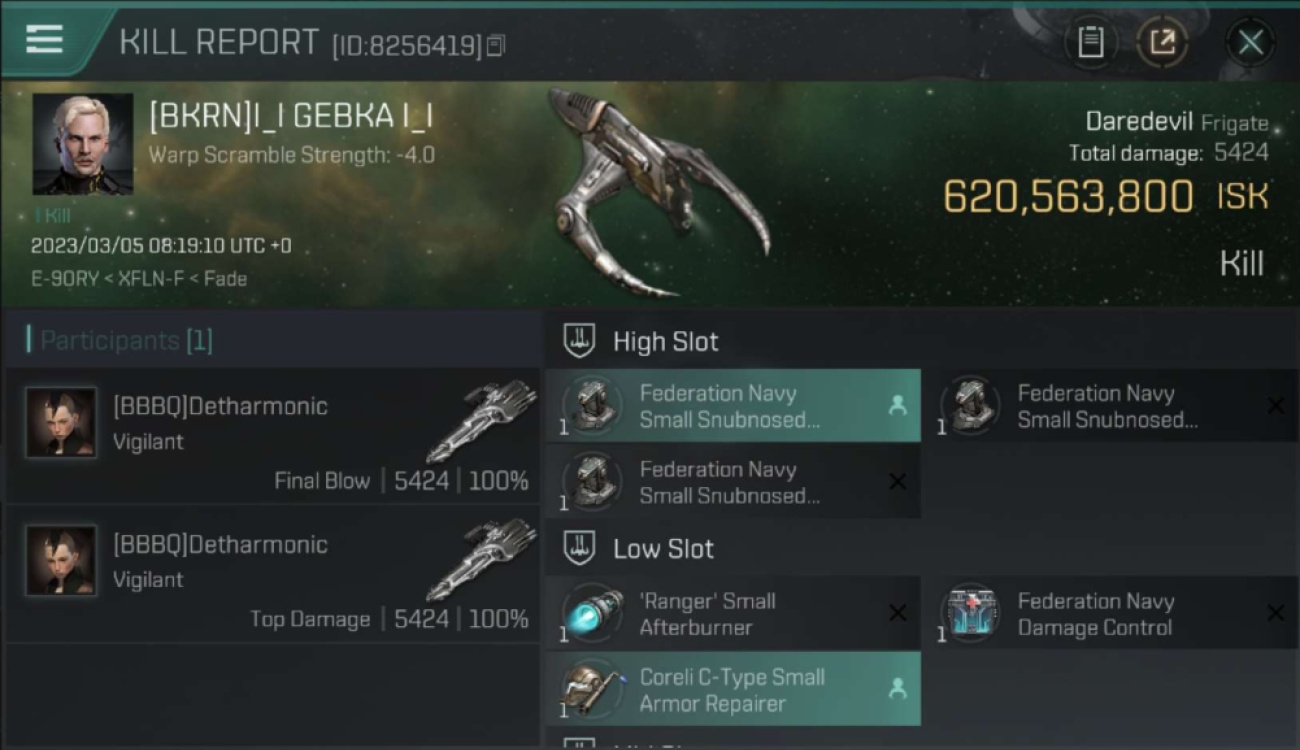Open the Top Damage Vigilant ship icon
The width and height of the screenshot is (1300, 750).
pos(482,560)
